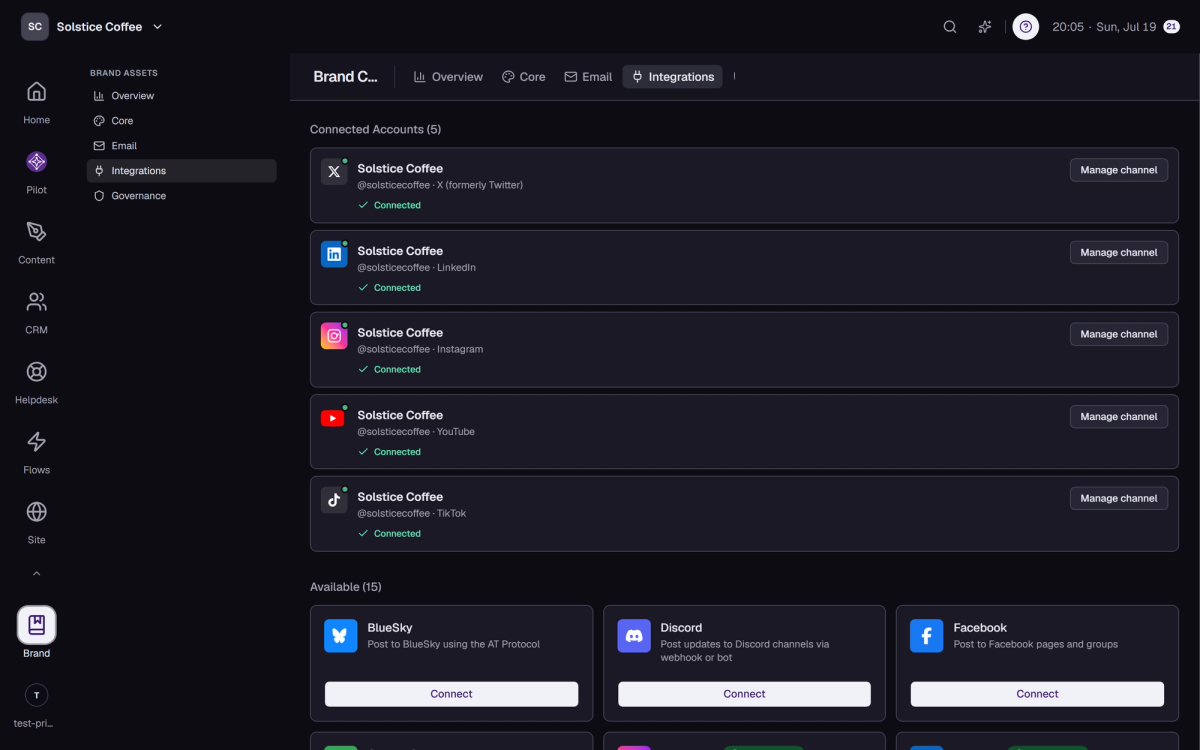Manage channel for X (formerly Twitter)
1200x750 pixels.
tap(1119, 170)
